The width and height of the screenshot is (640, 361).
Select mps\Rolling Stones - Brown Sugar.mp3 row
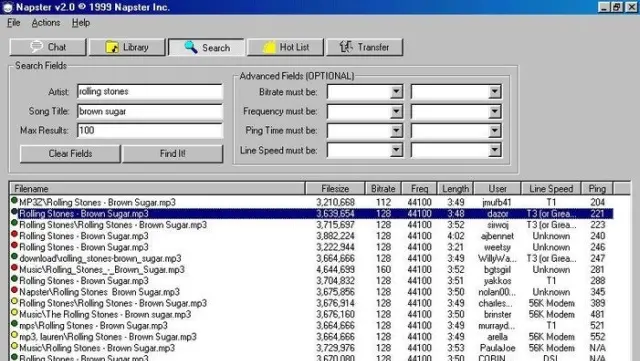[x=311, y=325]
